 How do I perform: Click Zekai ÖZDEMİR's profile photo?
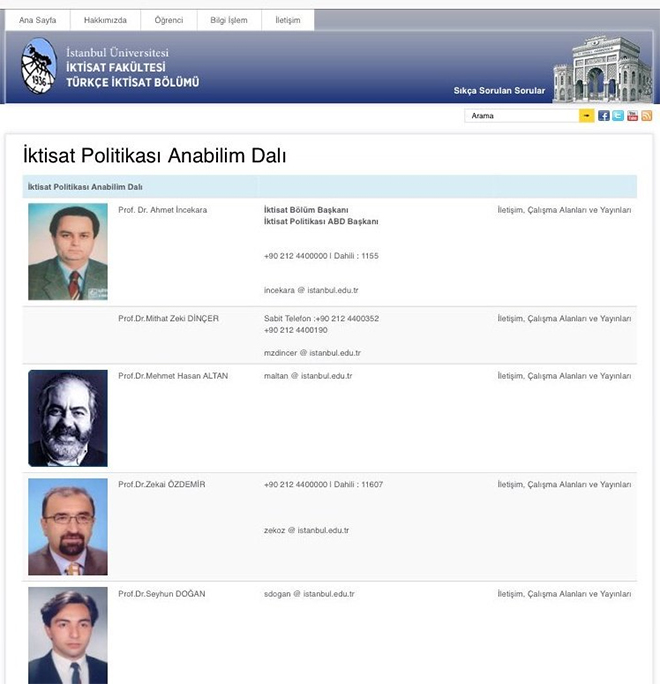coord(68,526)
